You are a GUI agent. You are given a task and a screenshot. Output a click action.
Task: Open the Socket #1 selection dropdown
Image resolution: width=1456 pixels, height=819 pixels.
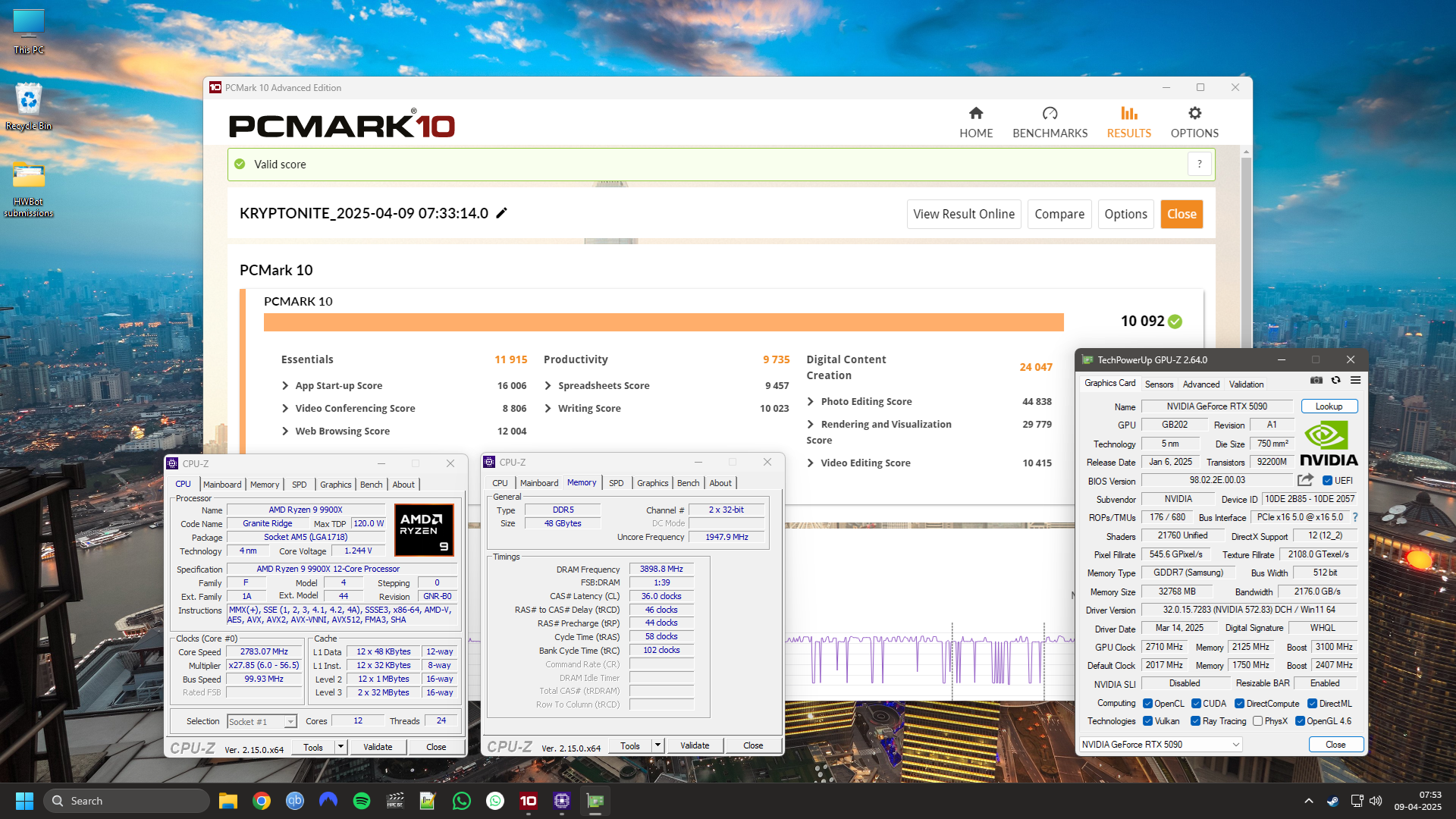[x=262, y=721]
